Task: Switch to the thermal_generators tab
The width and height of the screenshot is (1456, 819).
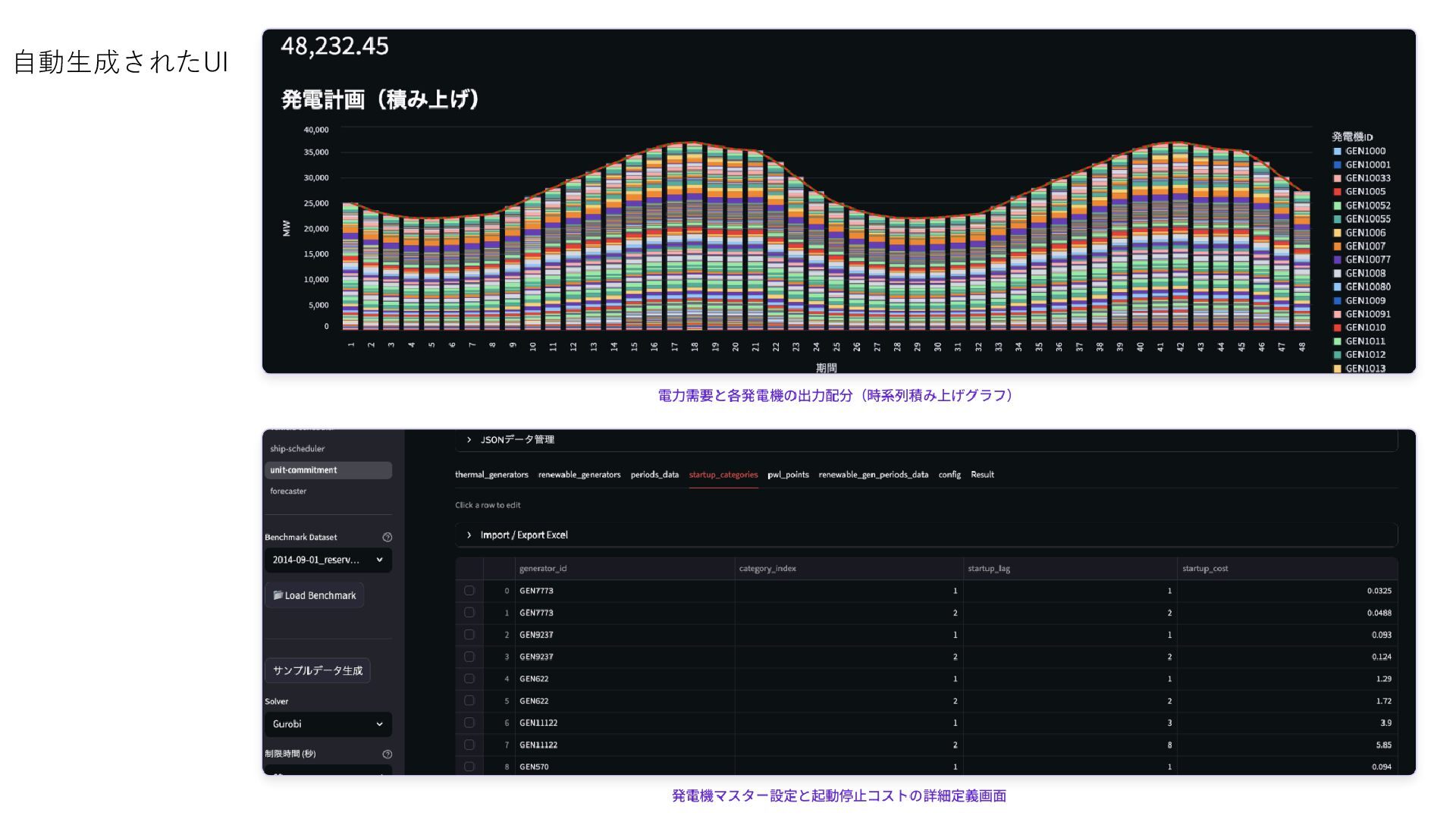Action: 491,475
